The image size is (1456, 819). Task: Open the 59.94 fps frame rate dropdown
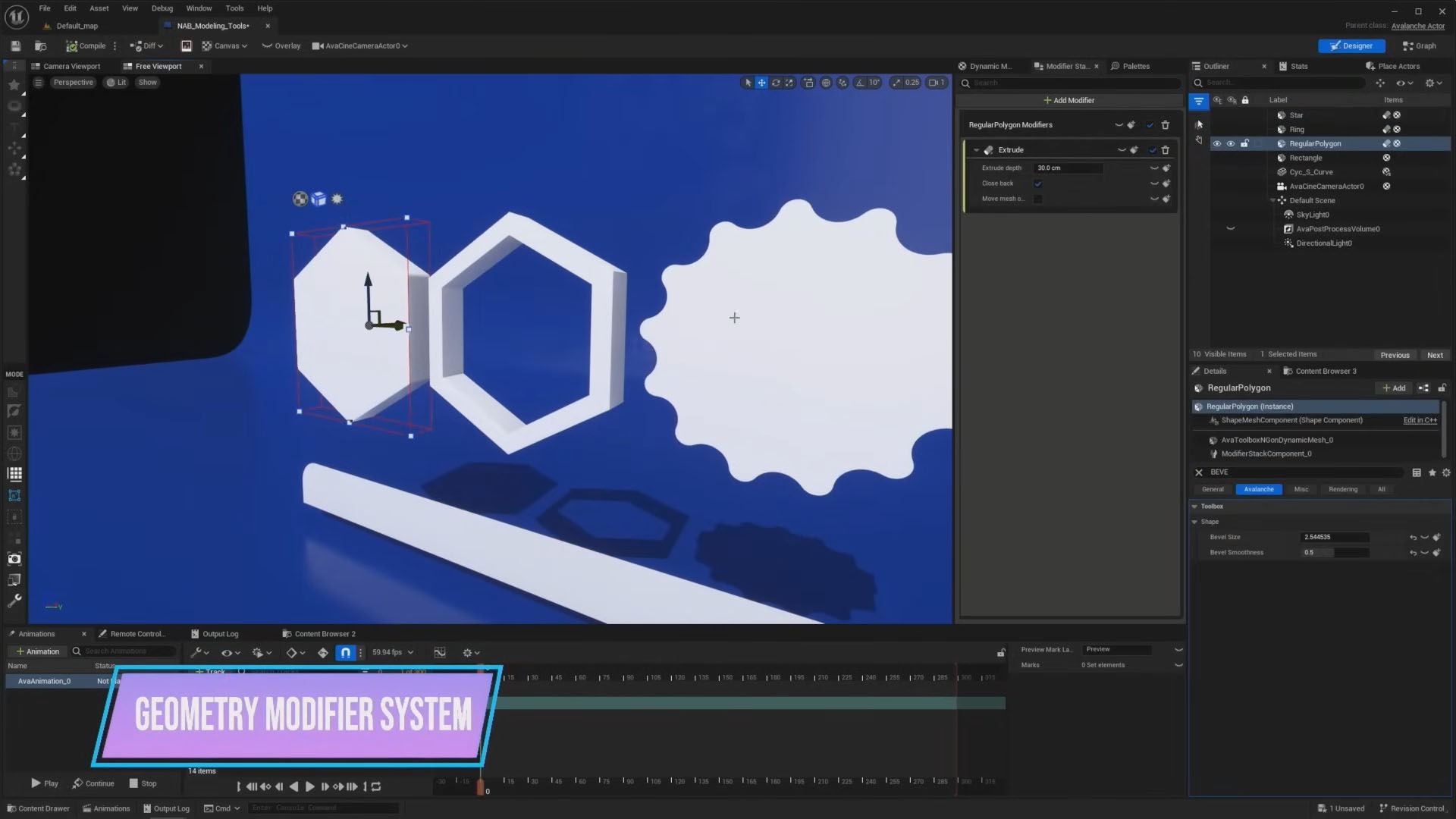393,652
